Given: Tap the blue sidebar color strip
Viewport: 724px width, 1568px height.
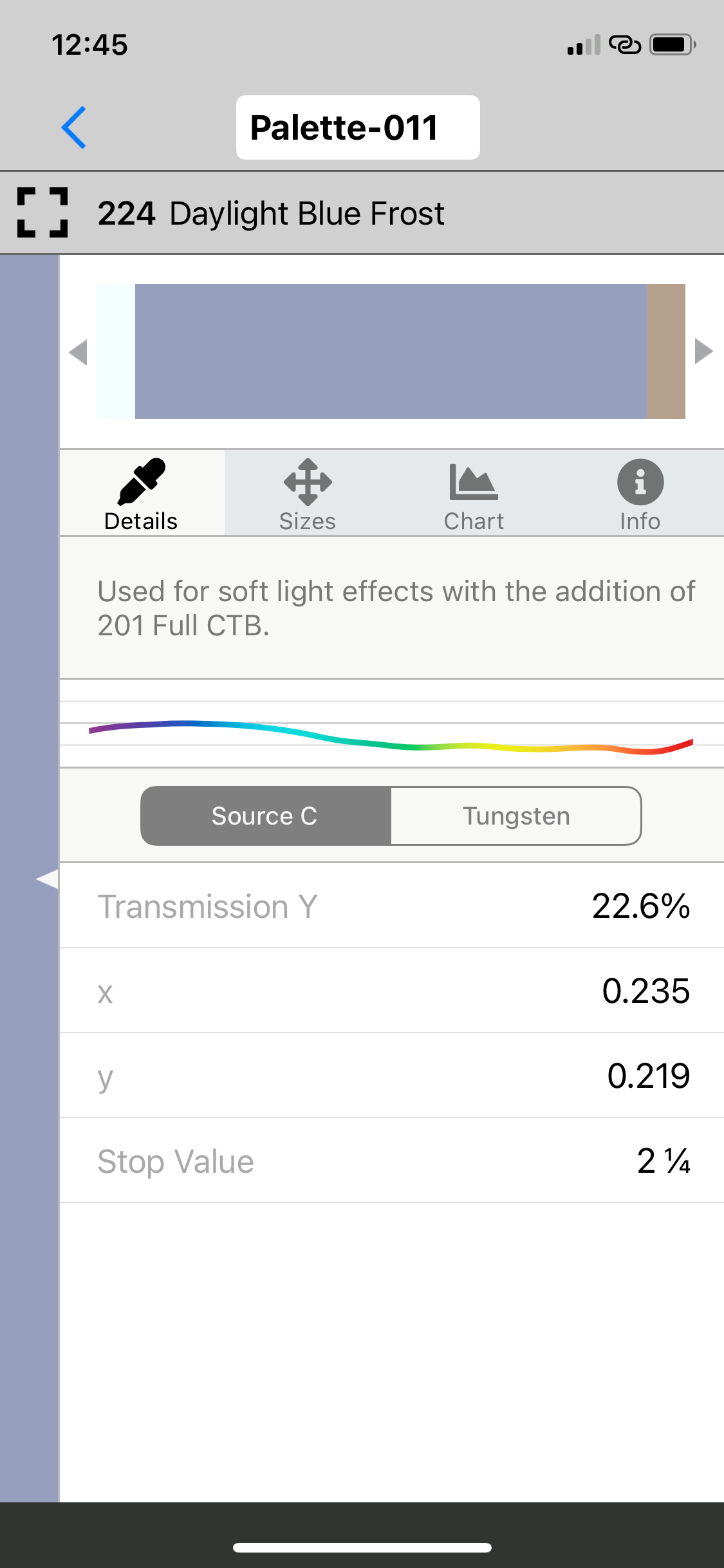Looking at the screenshot, I should point(29,1159).
